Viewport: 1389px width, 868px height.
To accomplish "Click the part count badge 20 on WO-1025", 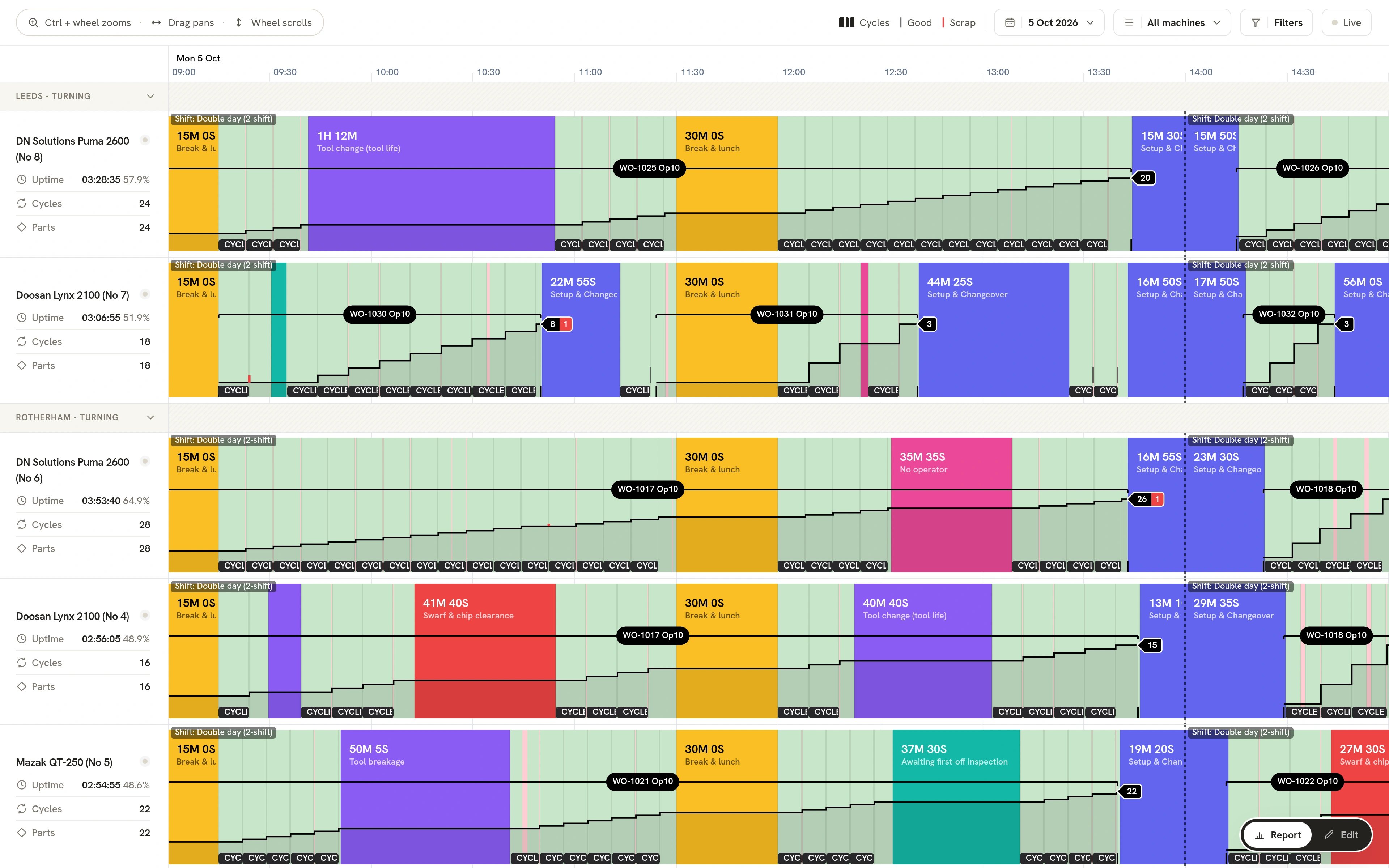I will click(x=1144, y=178).
